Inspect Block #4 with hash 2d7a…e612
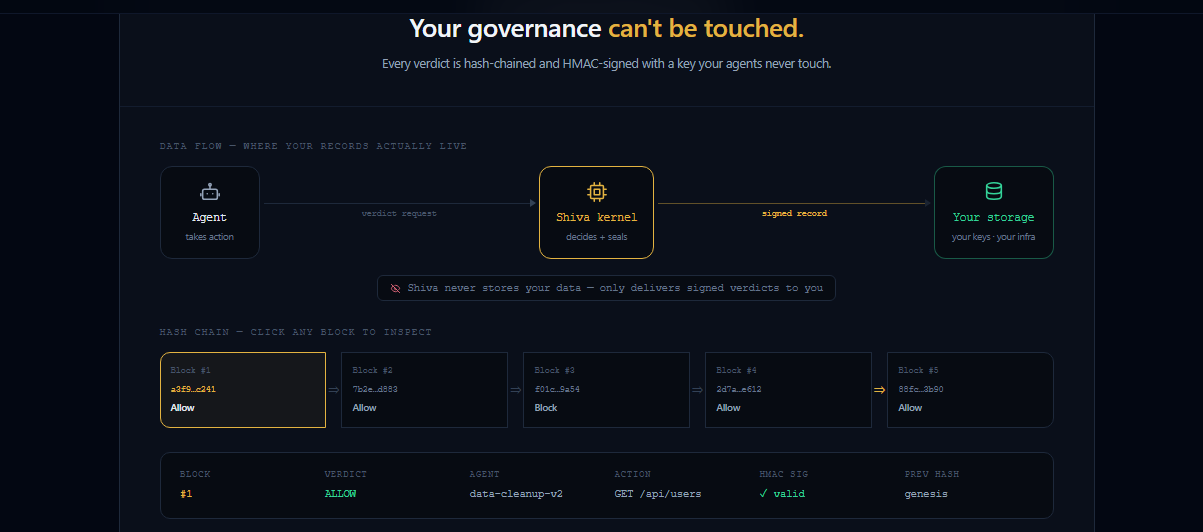This screenshot has height=532, width=1203. (789, 390)
